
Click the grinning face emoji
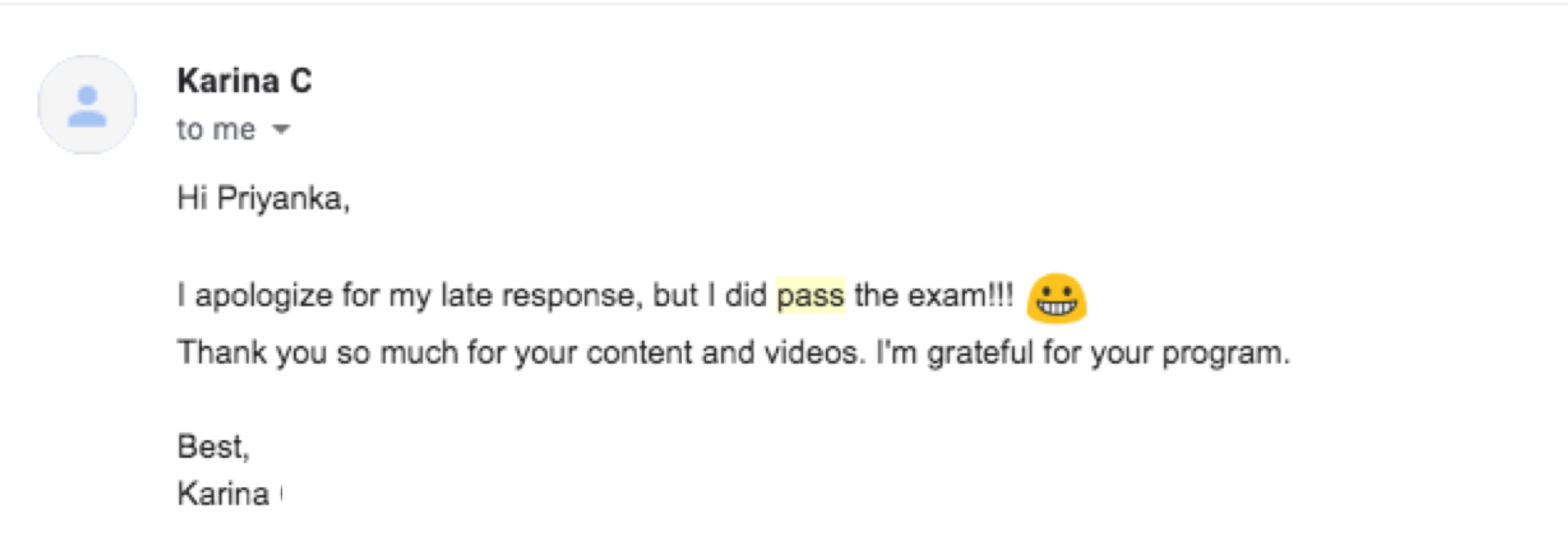coord(1056,299)
